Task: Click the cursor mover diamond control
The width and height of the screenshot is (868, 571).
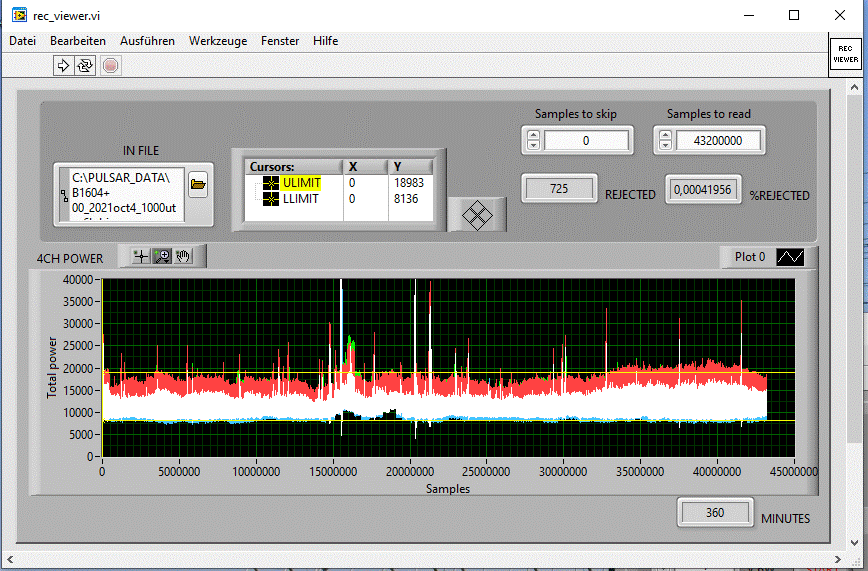Action: point(477,215)
